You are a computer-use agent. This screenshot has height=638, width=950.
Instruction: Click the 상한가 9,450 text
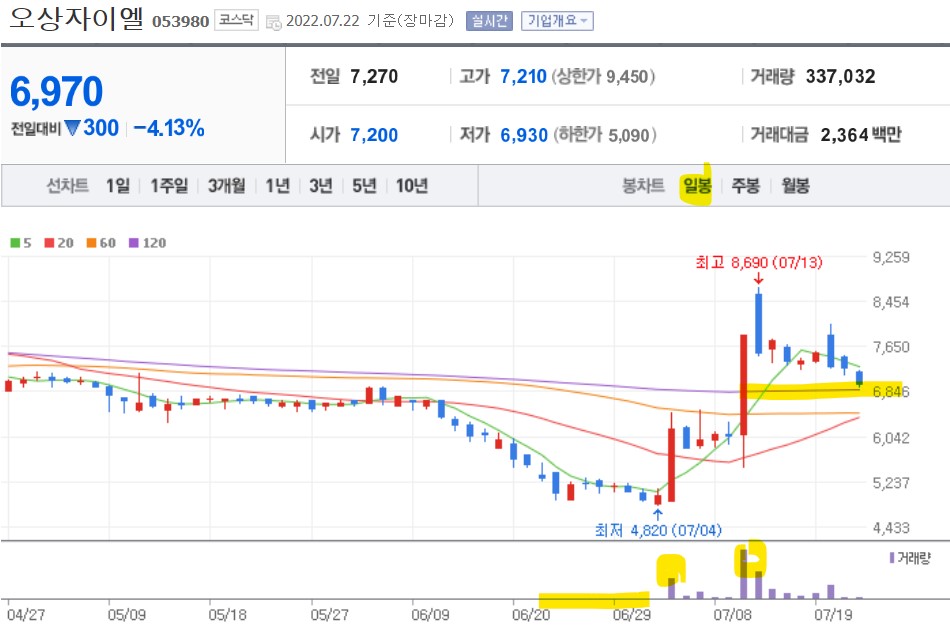[x=603, y=76]
